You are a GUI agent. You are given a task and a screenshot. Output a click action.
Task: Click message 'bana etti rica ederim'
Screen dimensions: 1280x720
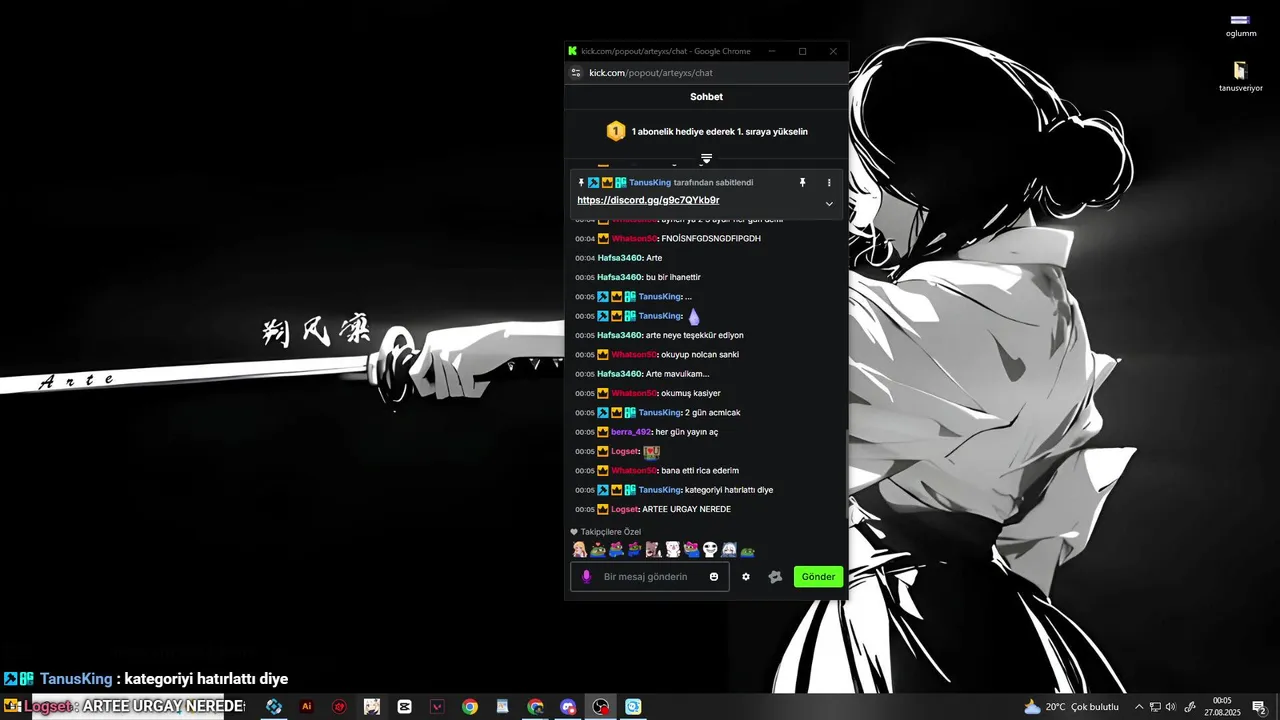(x=700, y=471)
